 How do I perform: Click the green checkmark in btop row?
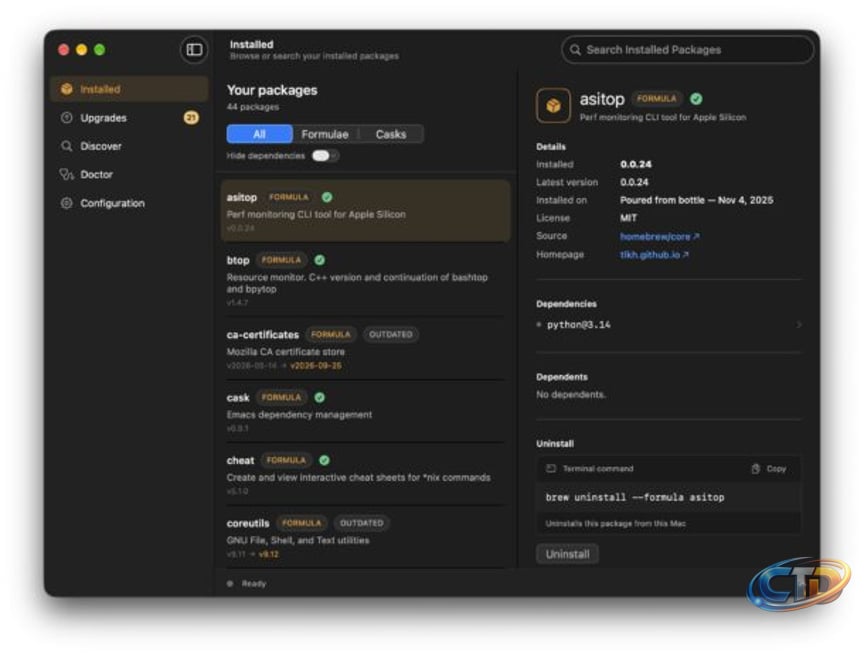tap(320, 259)
